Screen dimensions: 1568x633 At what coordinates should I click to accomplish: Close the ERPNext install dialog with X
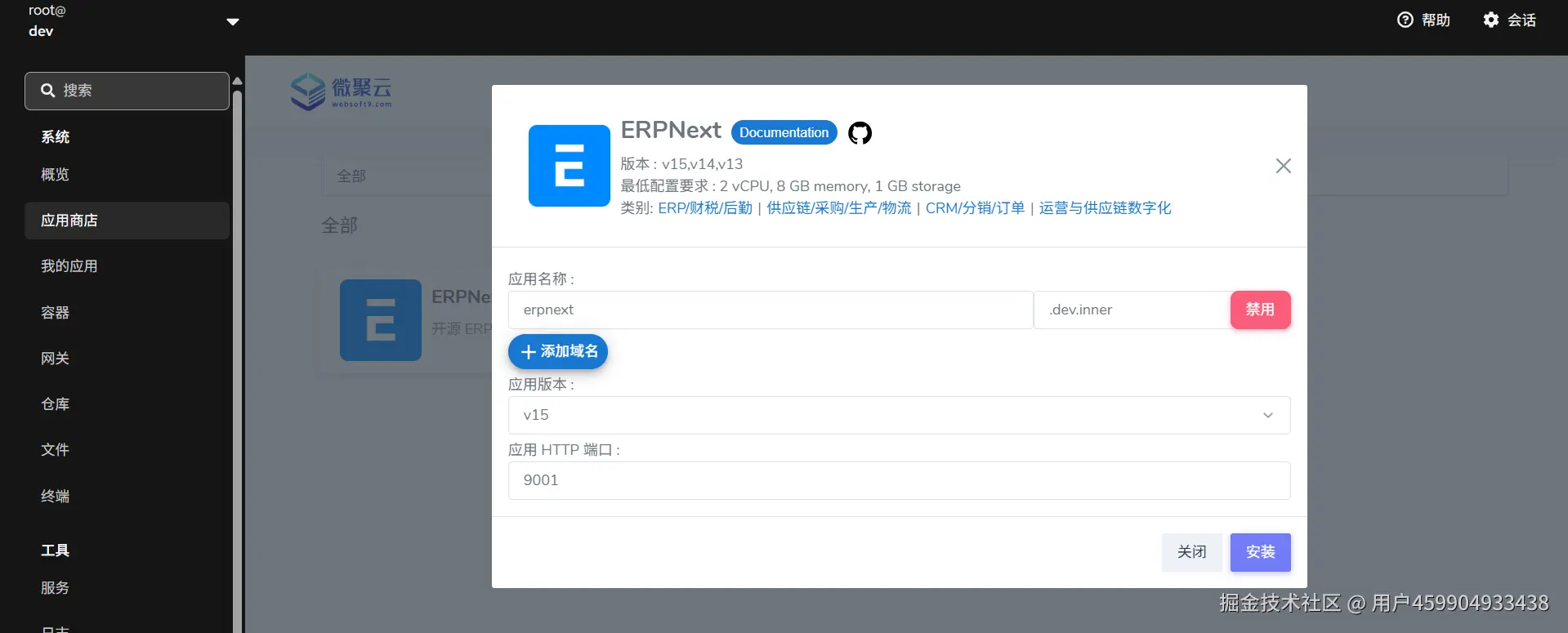click(x=1284, y=166)
